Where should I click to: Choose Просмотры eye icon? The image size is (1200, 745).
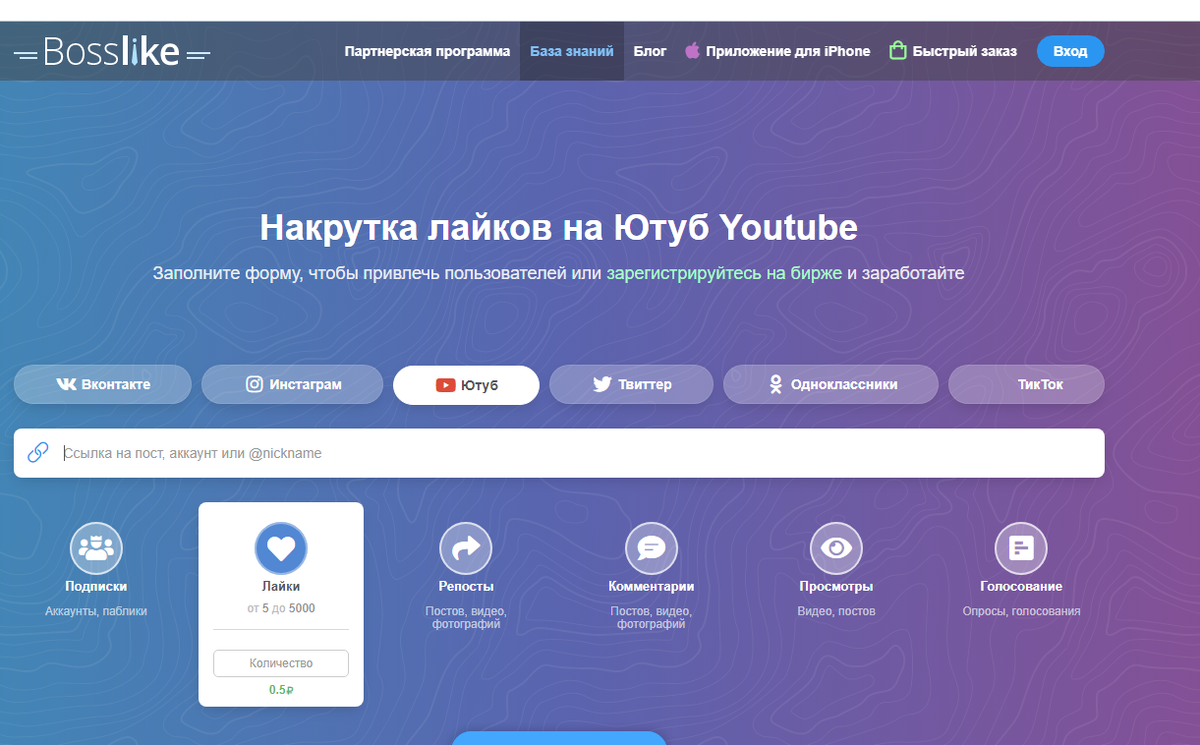836,548
